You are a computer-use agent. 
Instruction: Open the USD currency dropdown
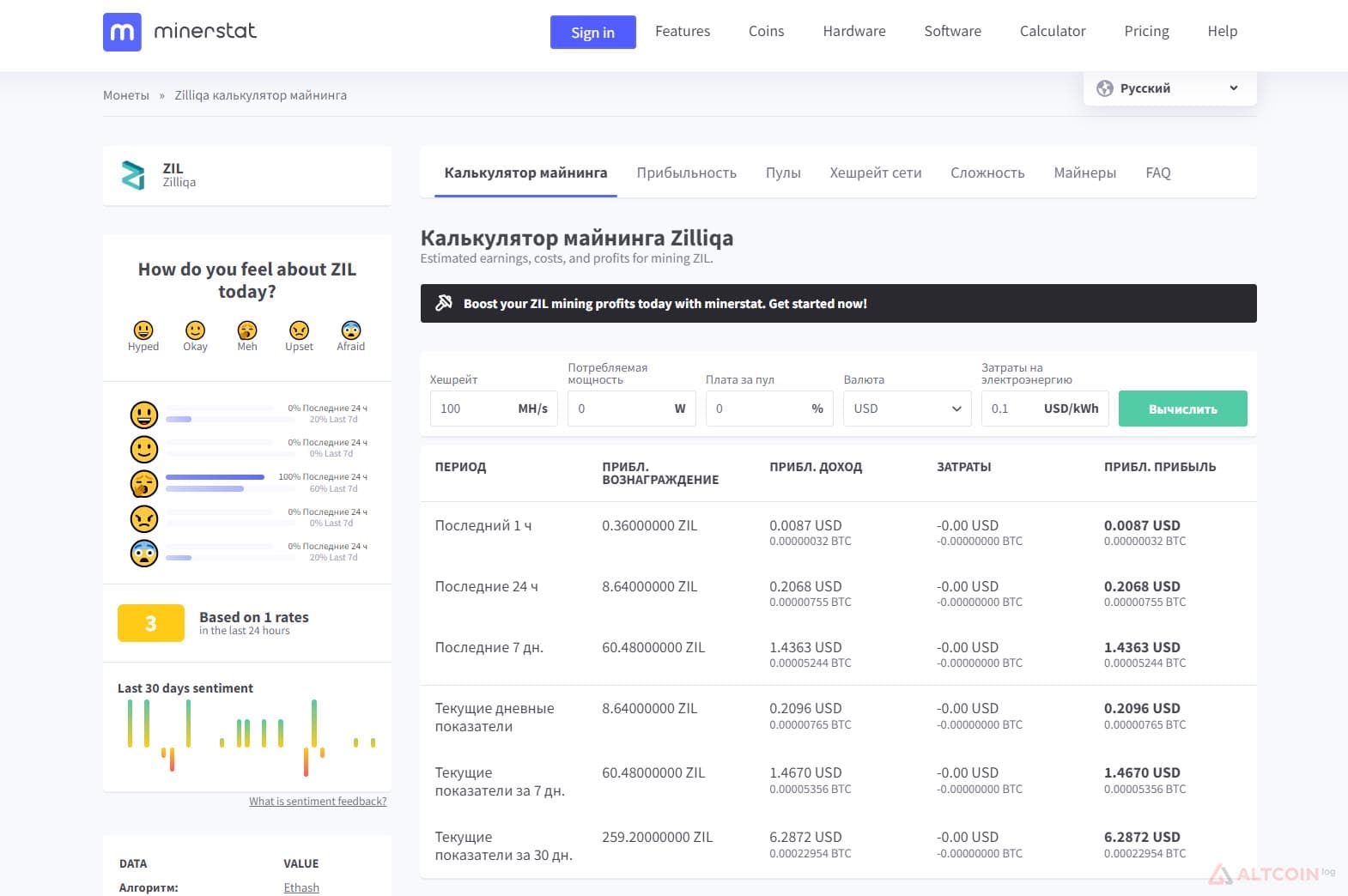click(x=907, y=409)
